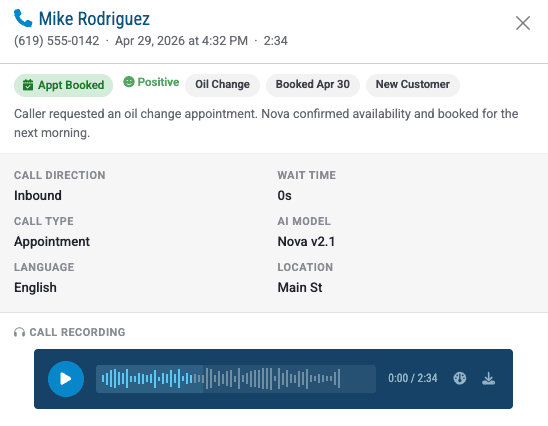Click the English language value
Screen dimensions: 548x426
pos(35,288)
